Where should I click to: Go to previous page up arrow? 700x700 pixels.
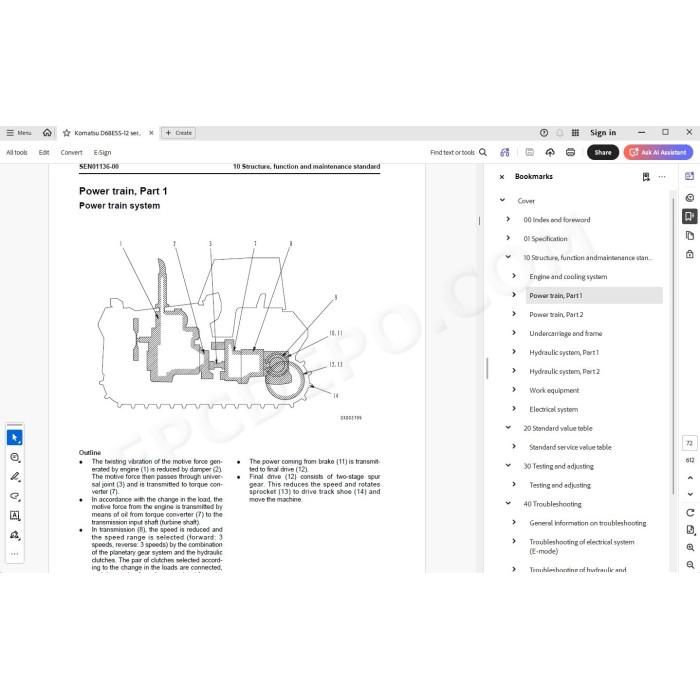tap(690, 478)
